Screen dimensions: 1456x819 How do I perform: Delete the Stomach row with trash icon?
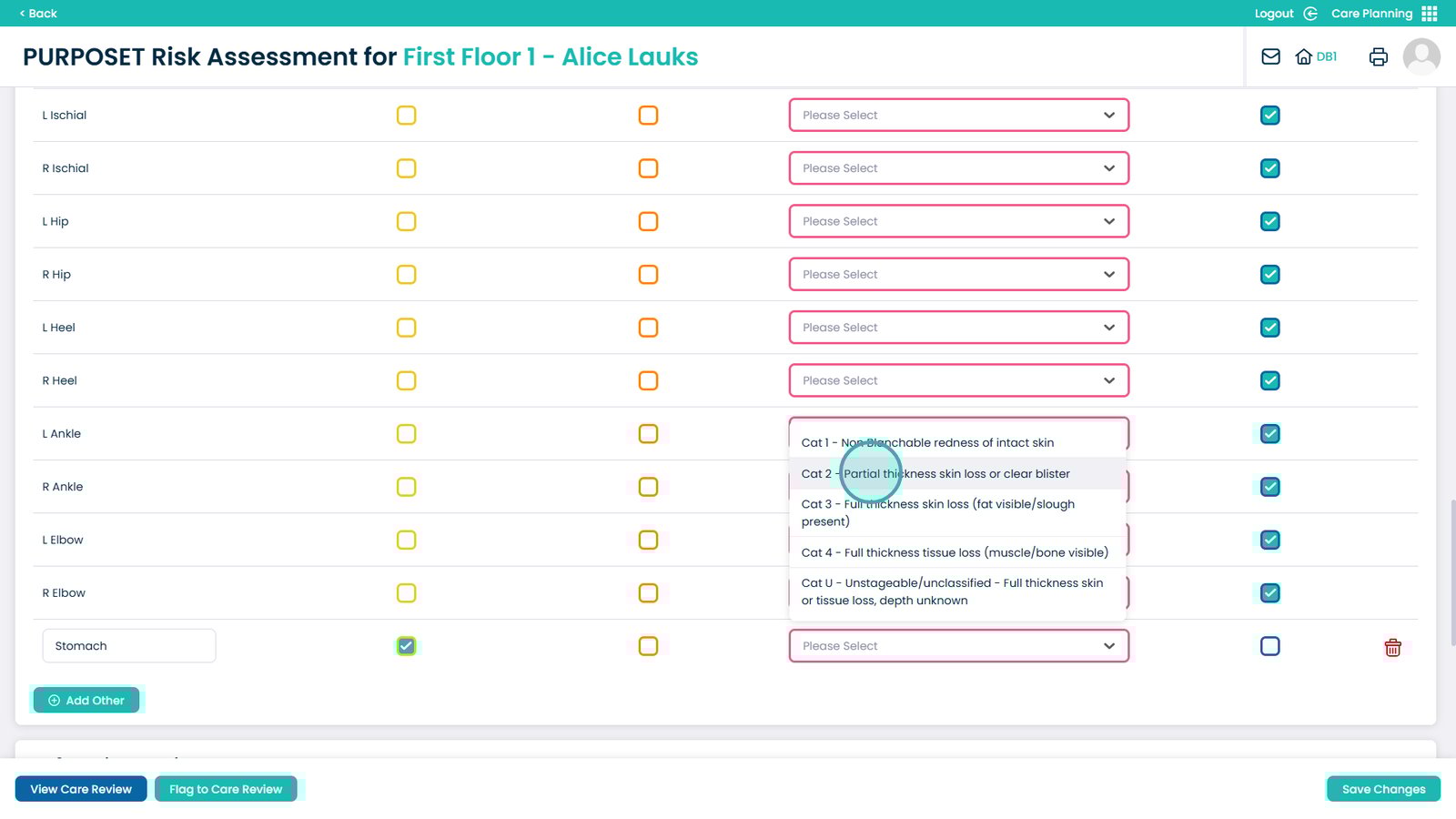click(1392, 647)
